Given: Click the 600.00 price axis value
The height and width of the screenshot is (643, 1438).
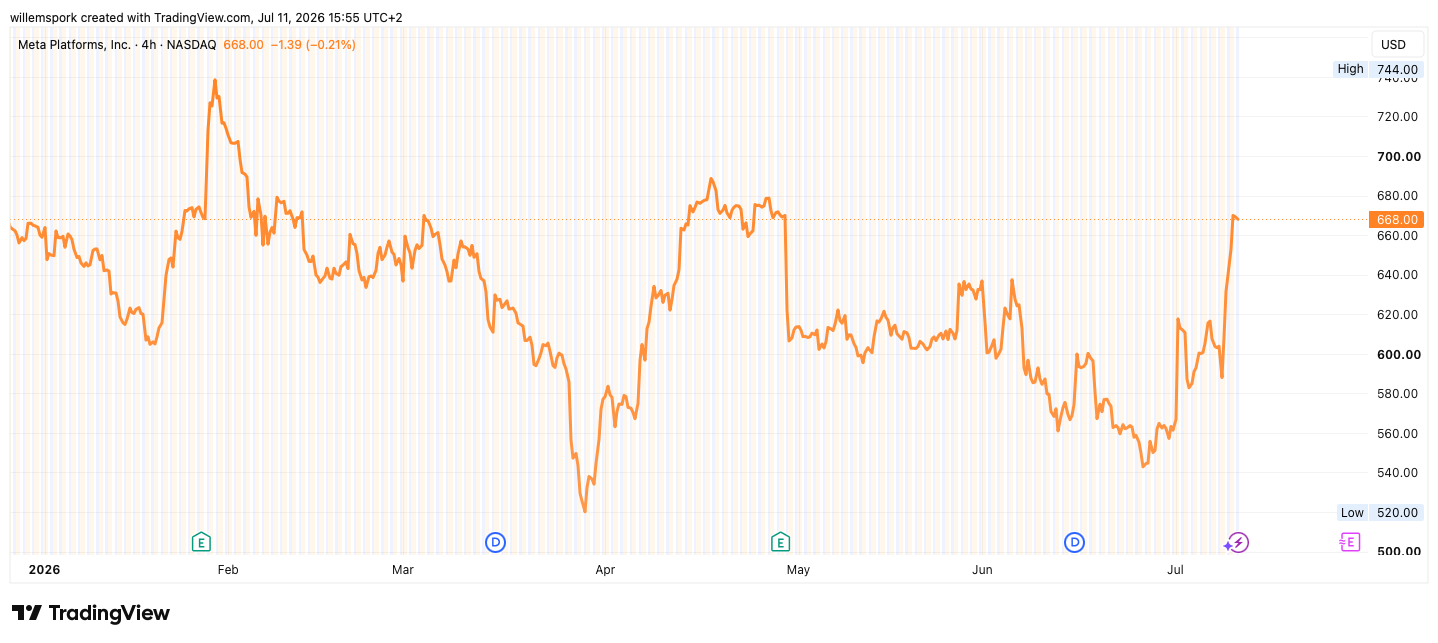Looking at the screenshot, I should tap(1397, 354).
